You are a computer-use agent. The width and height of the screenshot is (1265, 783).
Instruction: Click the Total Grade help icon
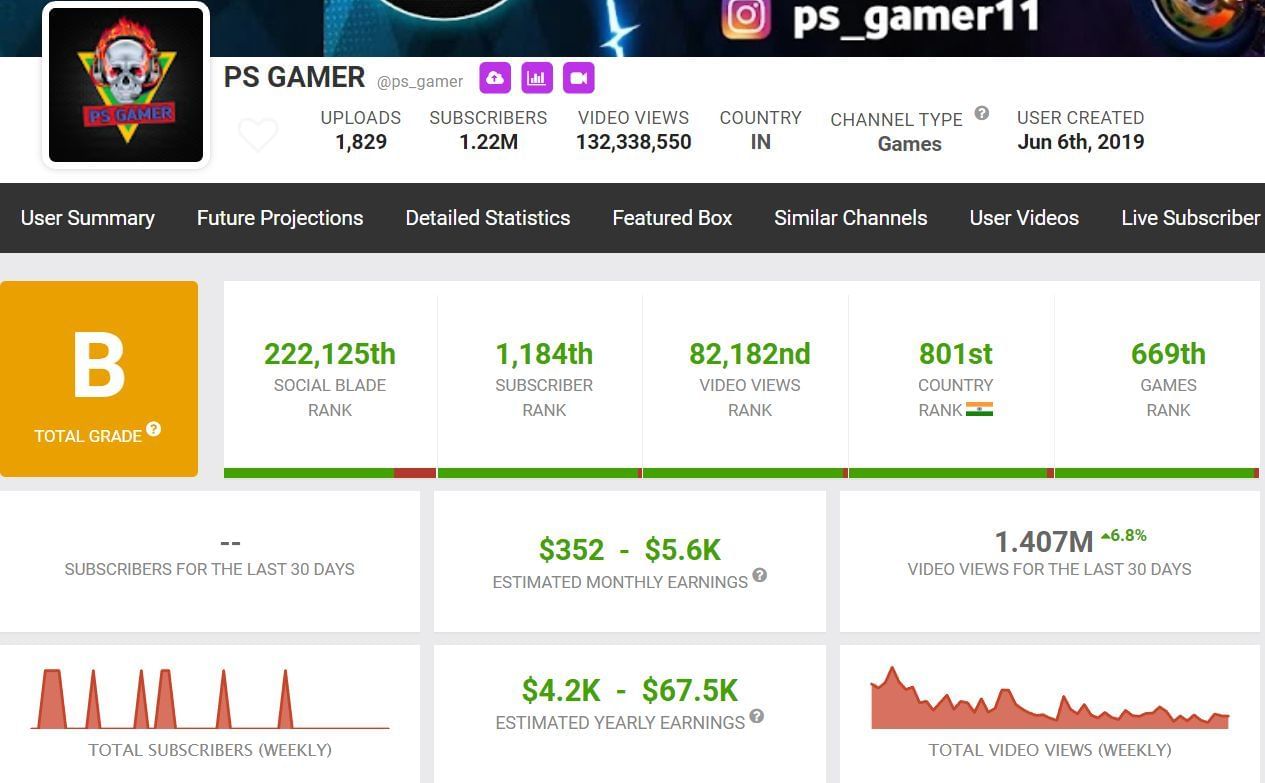coord(154,429)
